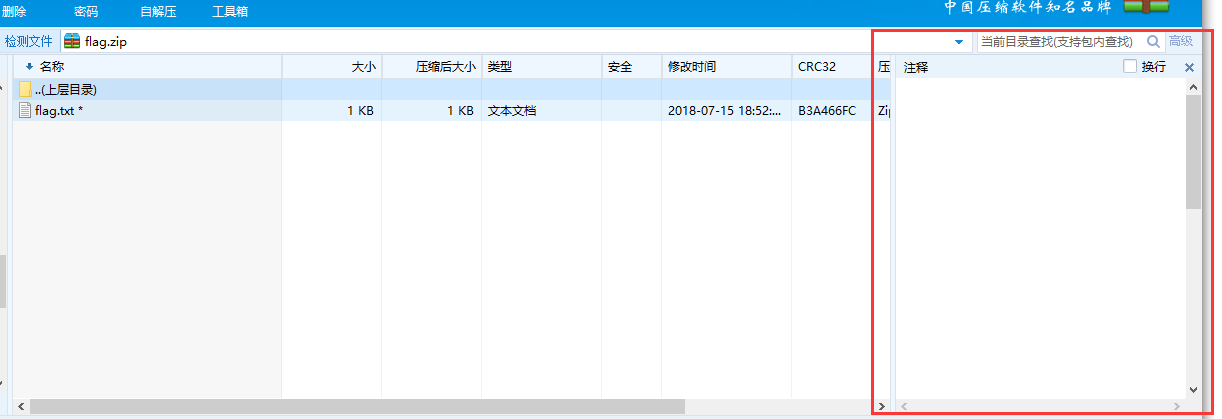Sort by the 类型 column header
The width and height of the screenshot is (1222, 419).
coord(542,67)
